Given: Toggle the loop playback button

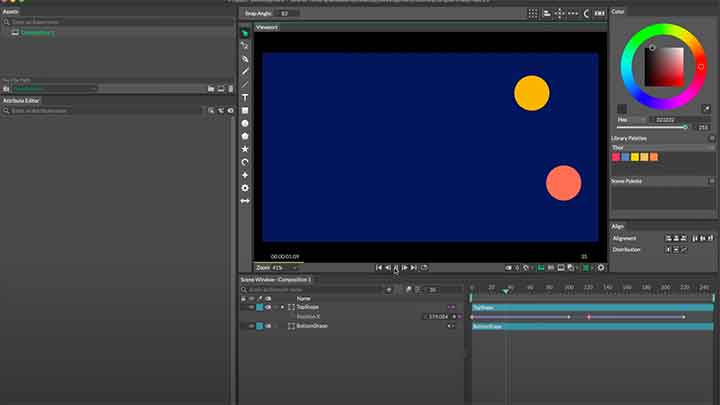Looking at the screenshot, I should click(424, 268).
